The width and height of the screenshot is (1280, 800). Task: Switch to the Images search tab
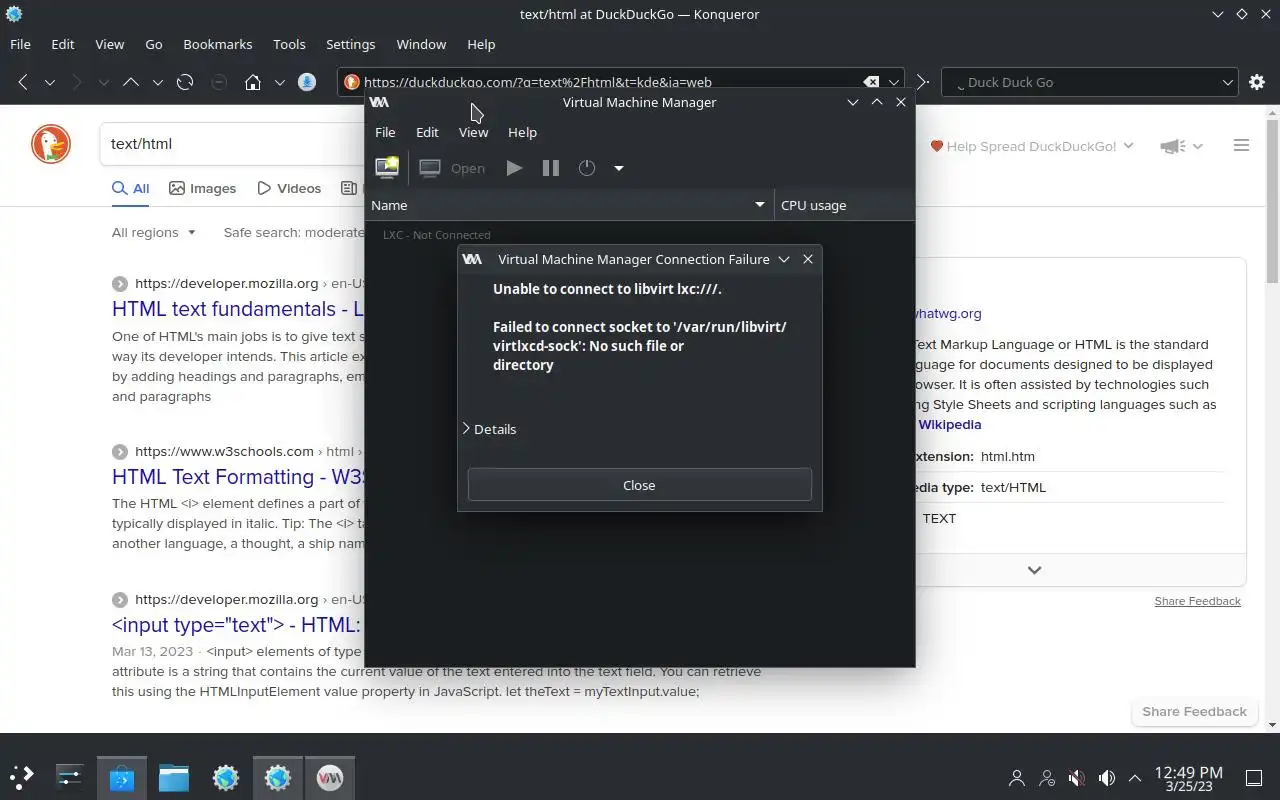202,188
